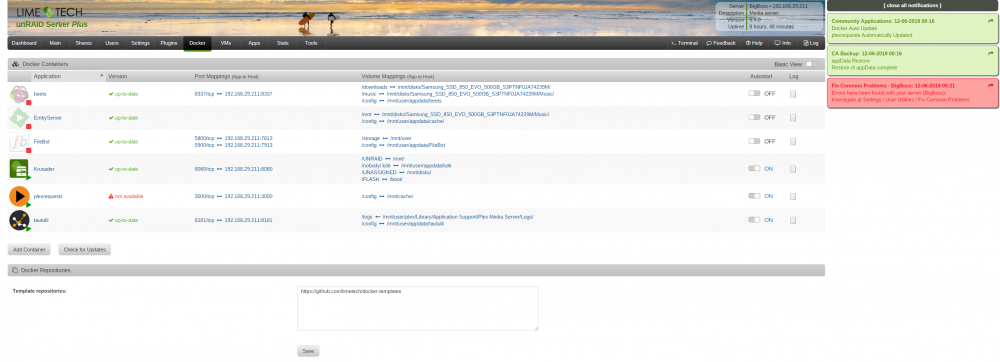This screenshot has height=362, width=1000.
Task: Open the VMs tab
Action: click(226, 43)
